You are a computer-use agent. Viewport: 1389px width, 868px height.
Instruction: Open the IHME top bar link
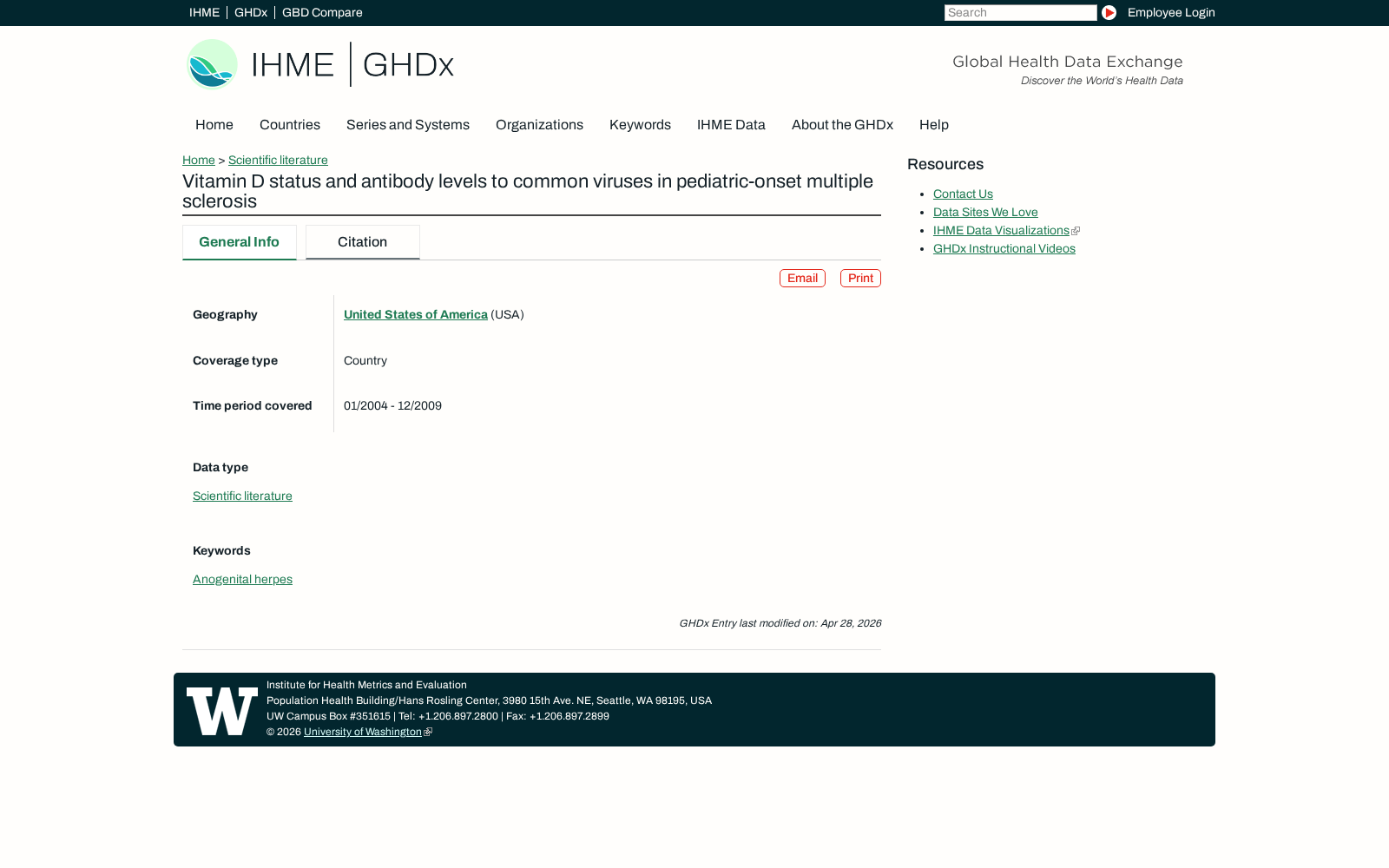coord(204,13)
